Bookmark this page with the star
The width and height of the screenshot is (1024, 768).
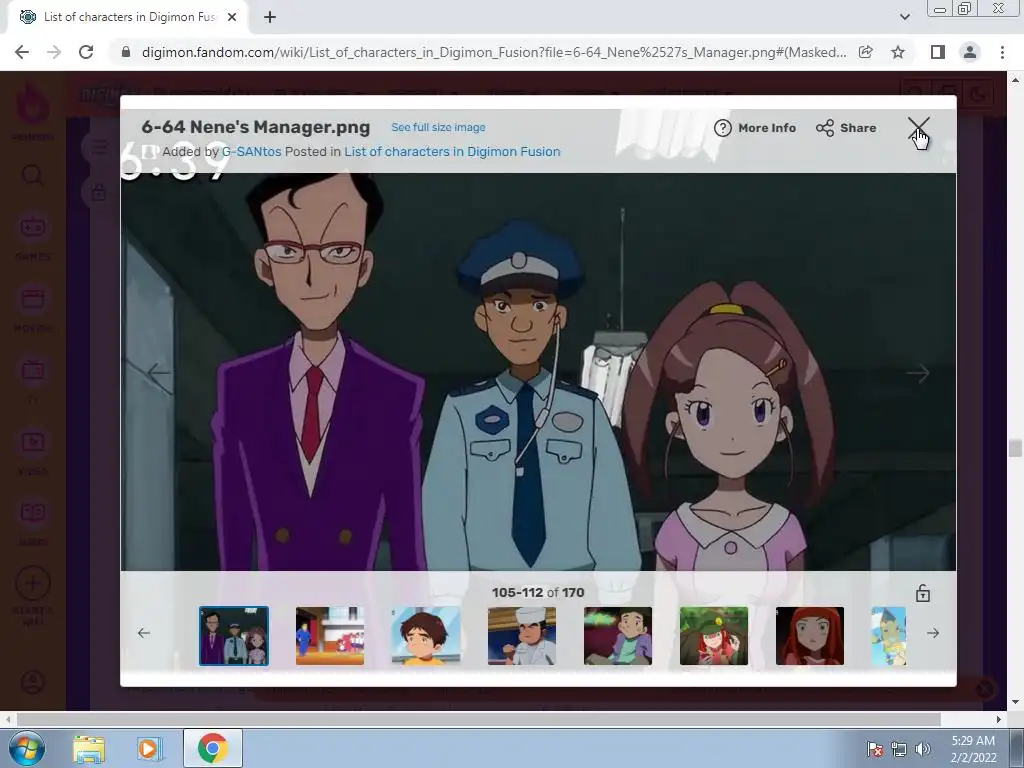[x=898, y=52]
